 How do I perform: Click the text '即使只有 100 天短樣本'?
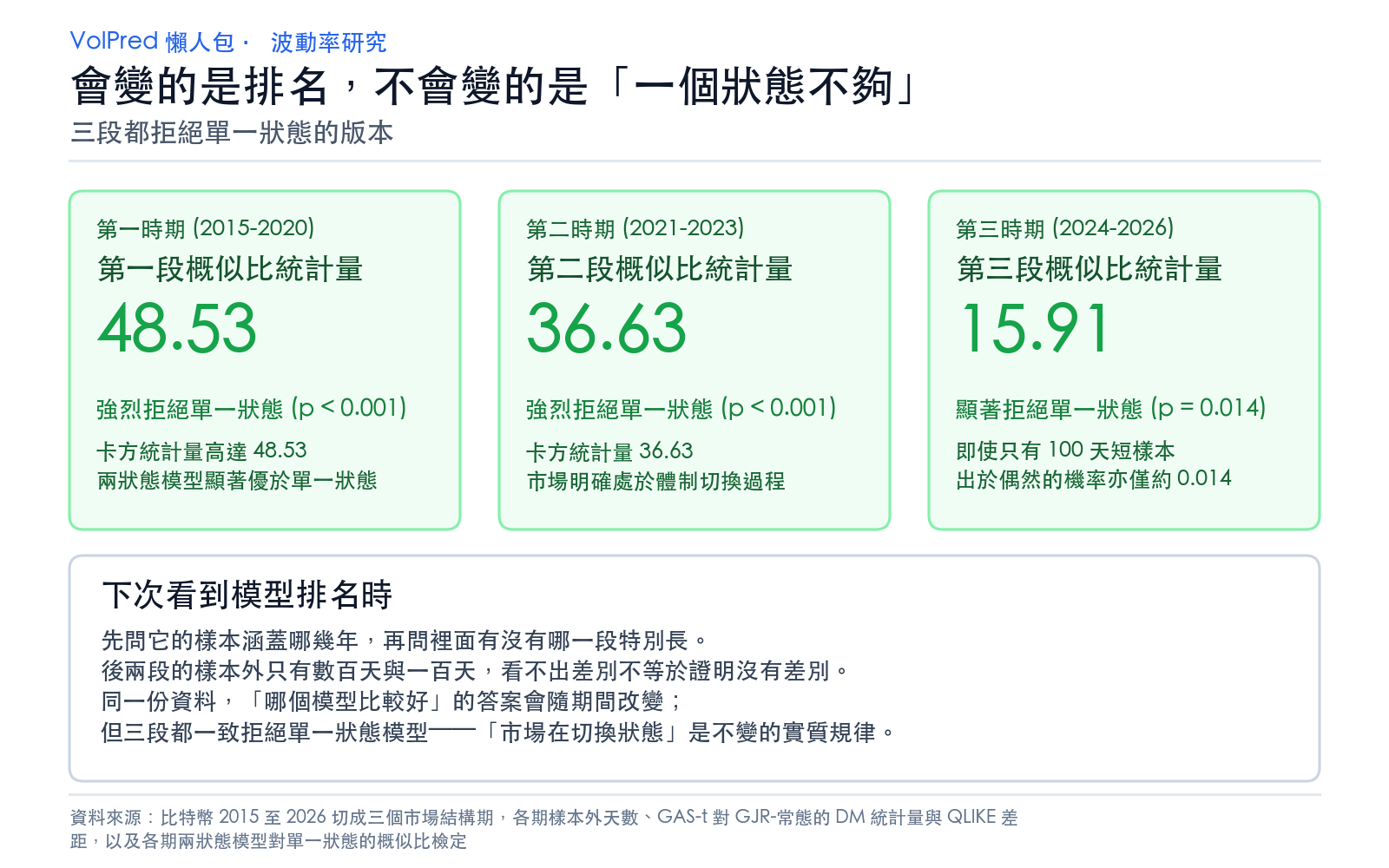pyautogui.click(x=1065, y=450)
